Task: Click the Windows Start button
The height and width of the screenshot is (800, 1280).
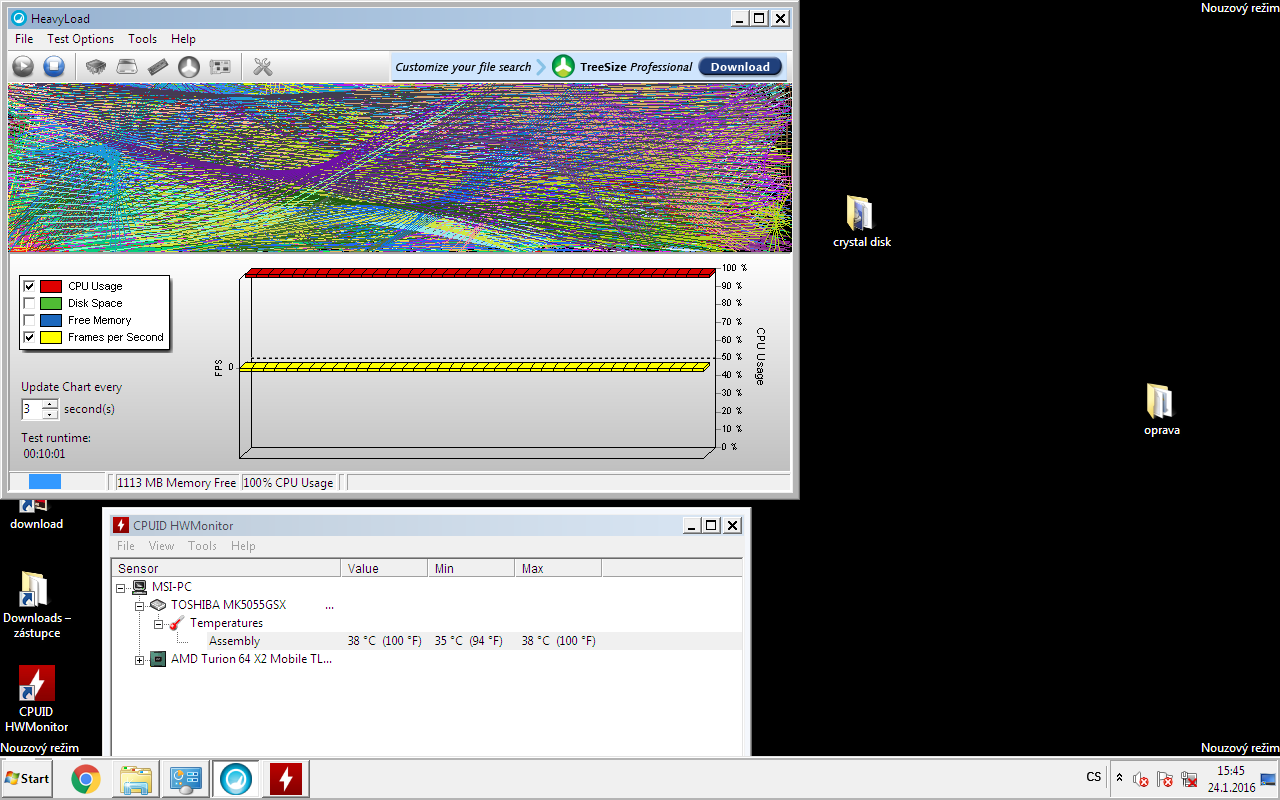Action: coord(27,778)
